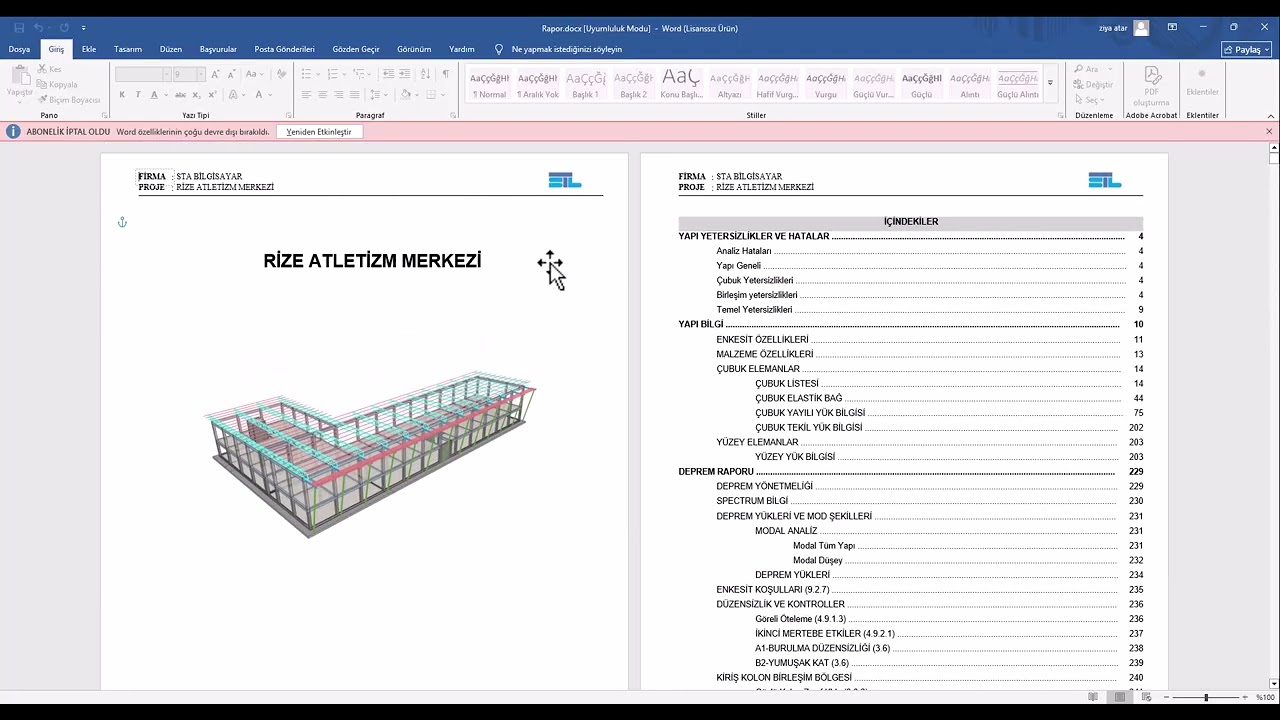Click the Kes cut command
1280x720 pixels.
pyautogui.click(x=50, y=69)
